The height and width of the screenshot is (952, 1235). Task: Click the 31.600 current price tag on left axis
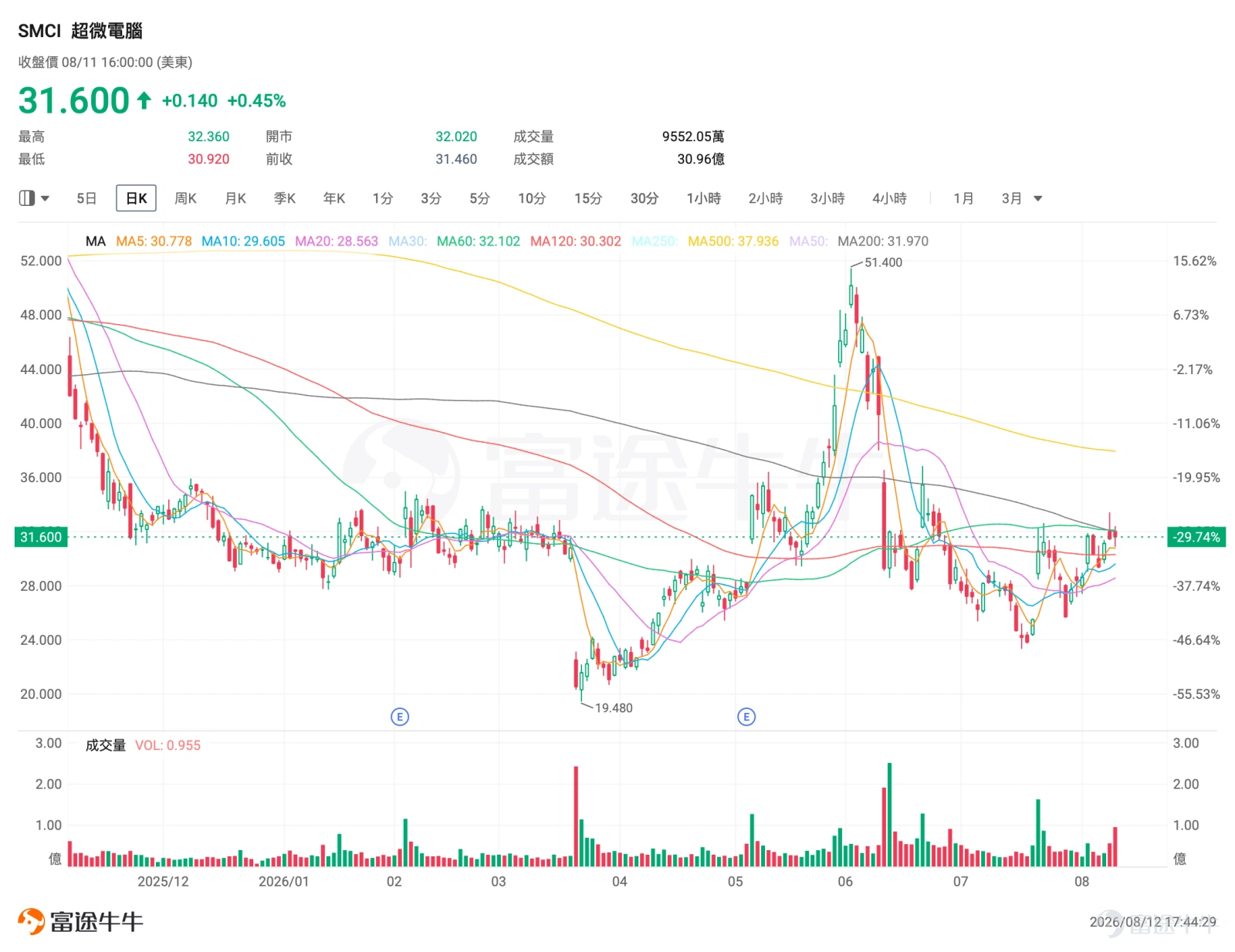[x=41, y=537]
